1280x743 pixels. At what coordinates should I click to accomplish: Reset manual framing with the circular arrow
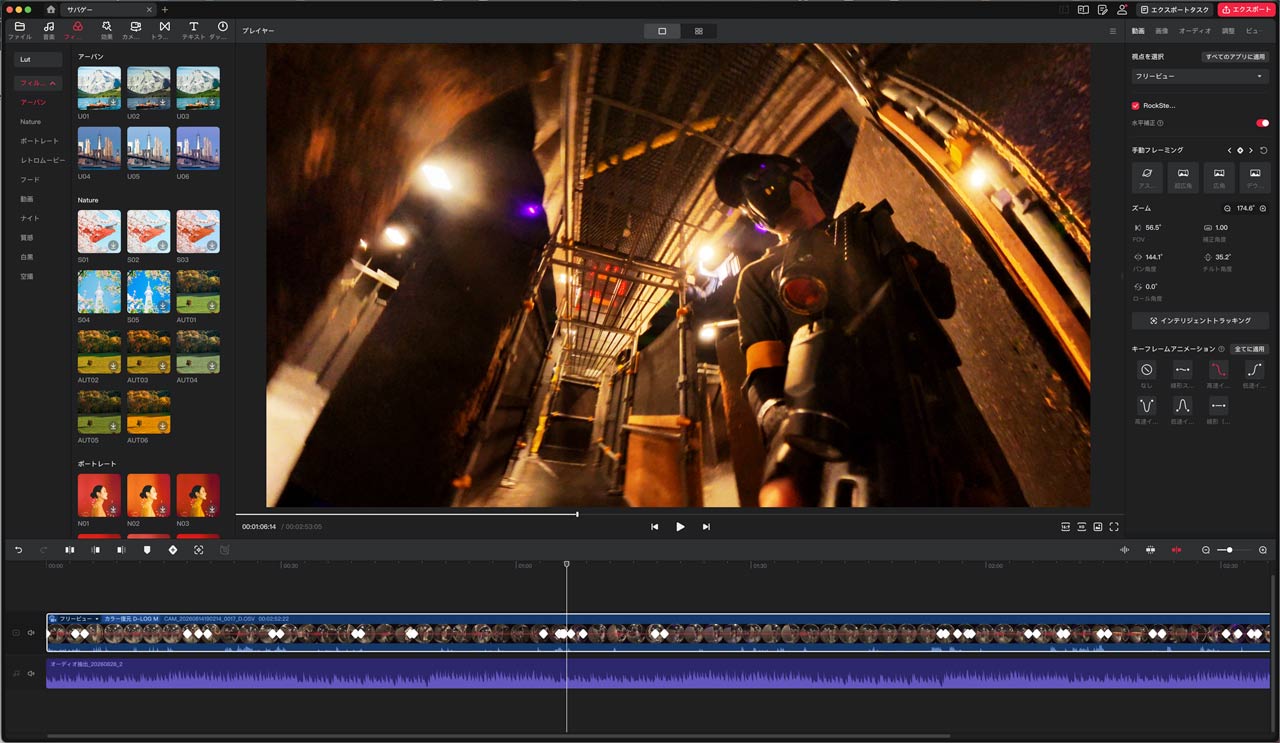click(x=1264, y=150)
